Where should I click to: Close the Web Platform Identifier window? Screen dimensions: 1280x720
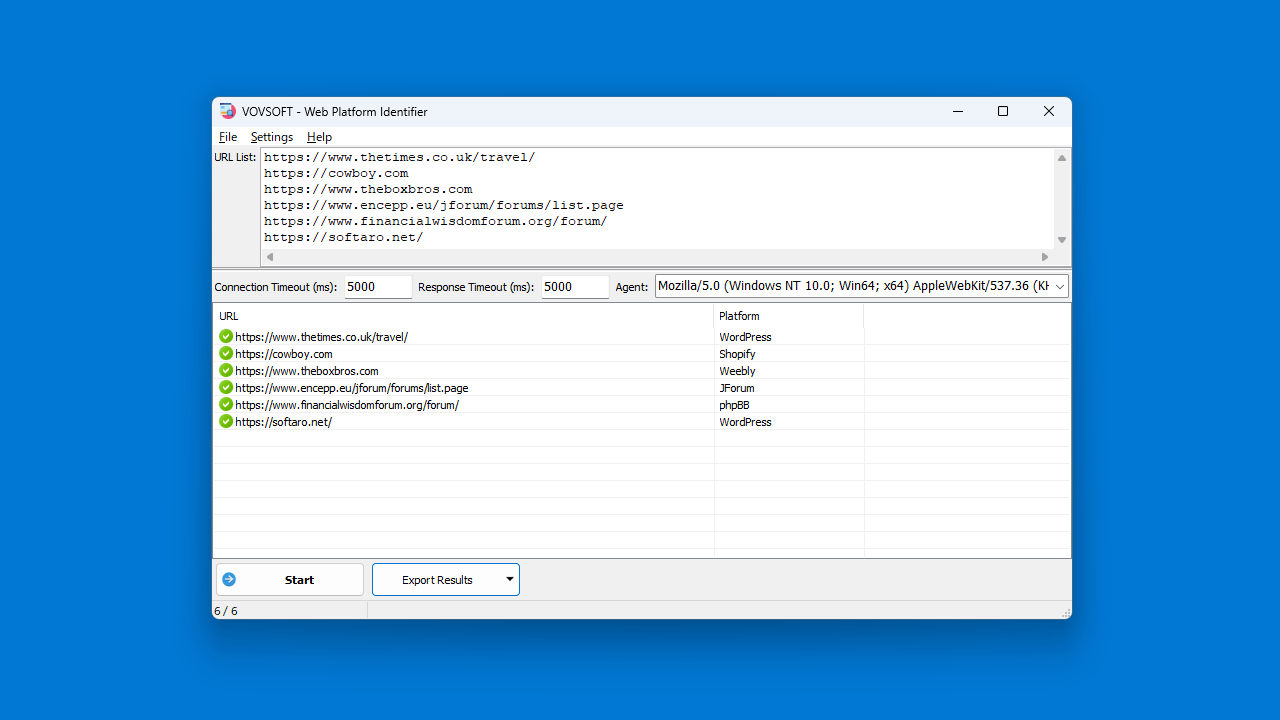click(1049, 111)
